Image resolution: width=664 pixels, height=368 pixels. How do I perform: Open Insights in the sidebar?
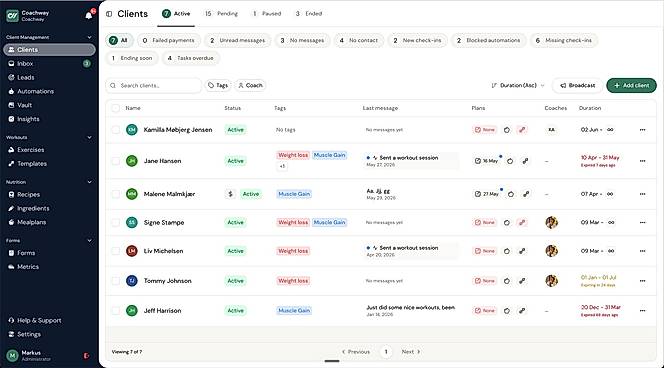[49, 119]
